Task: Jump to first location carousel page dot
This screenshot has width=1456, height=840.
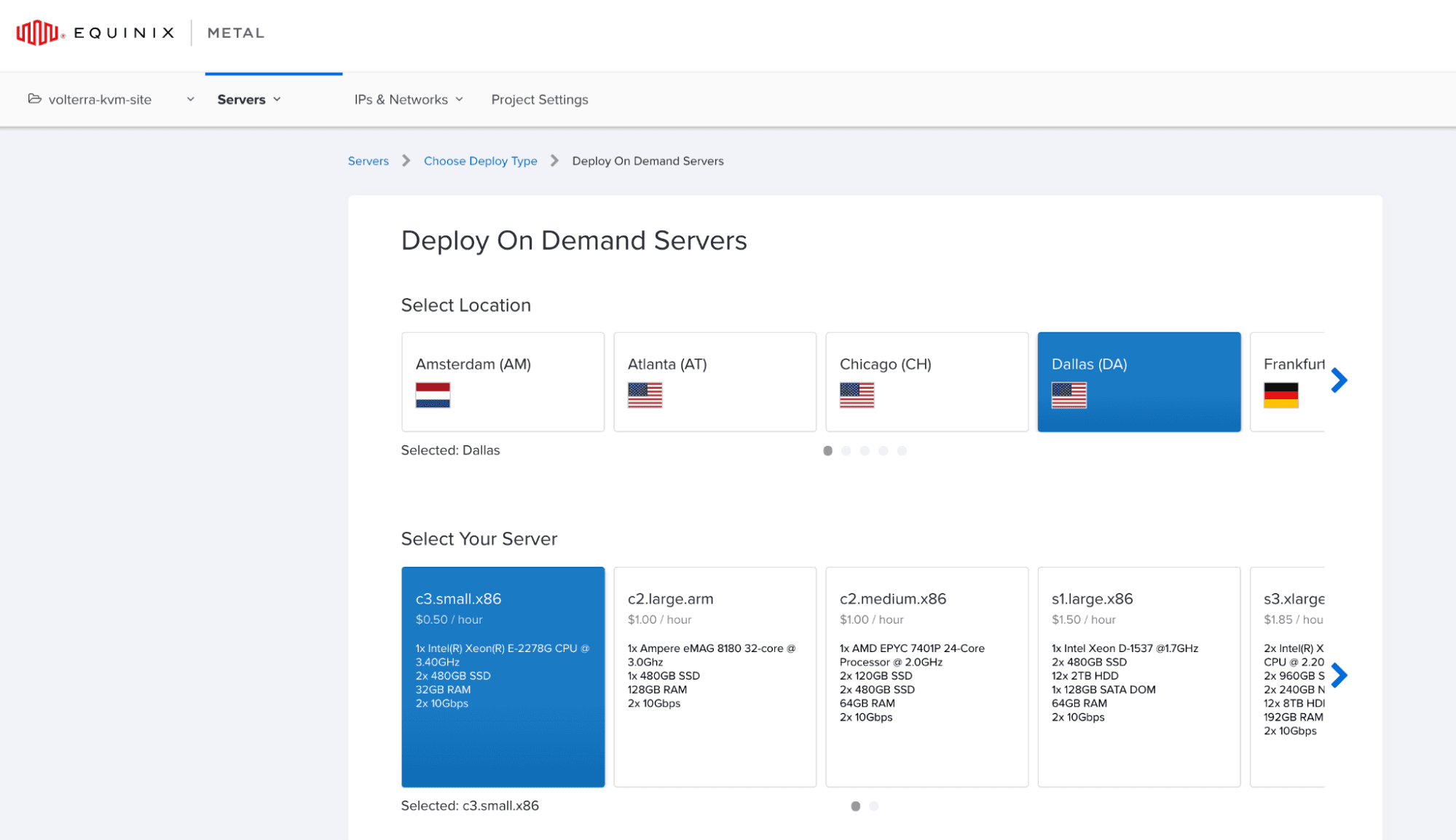Action: tap(827, 451)
